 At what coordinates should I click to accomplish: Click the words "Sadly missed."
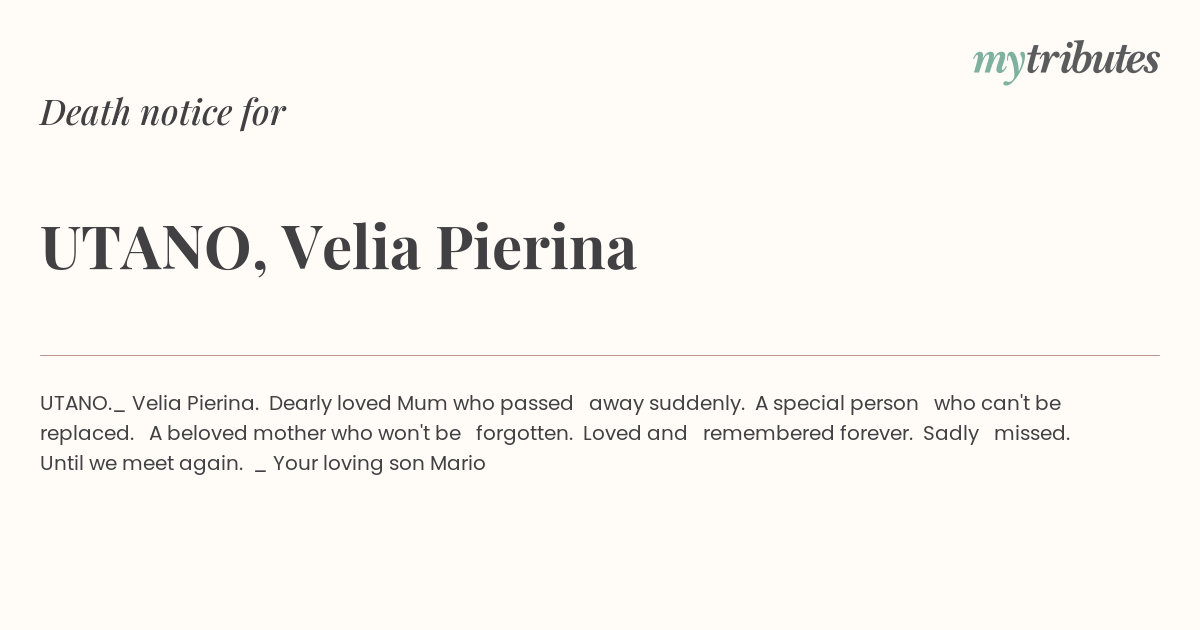(x=996, y=433)
